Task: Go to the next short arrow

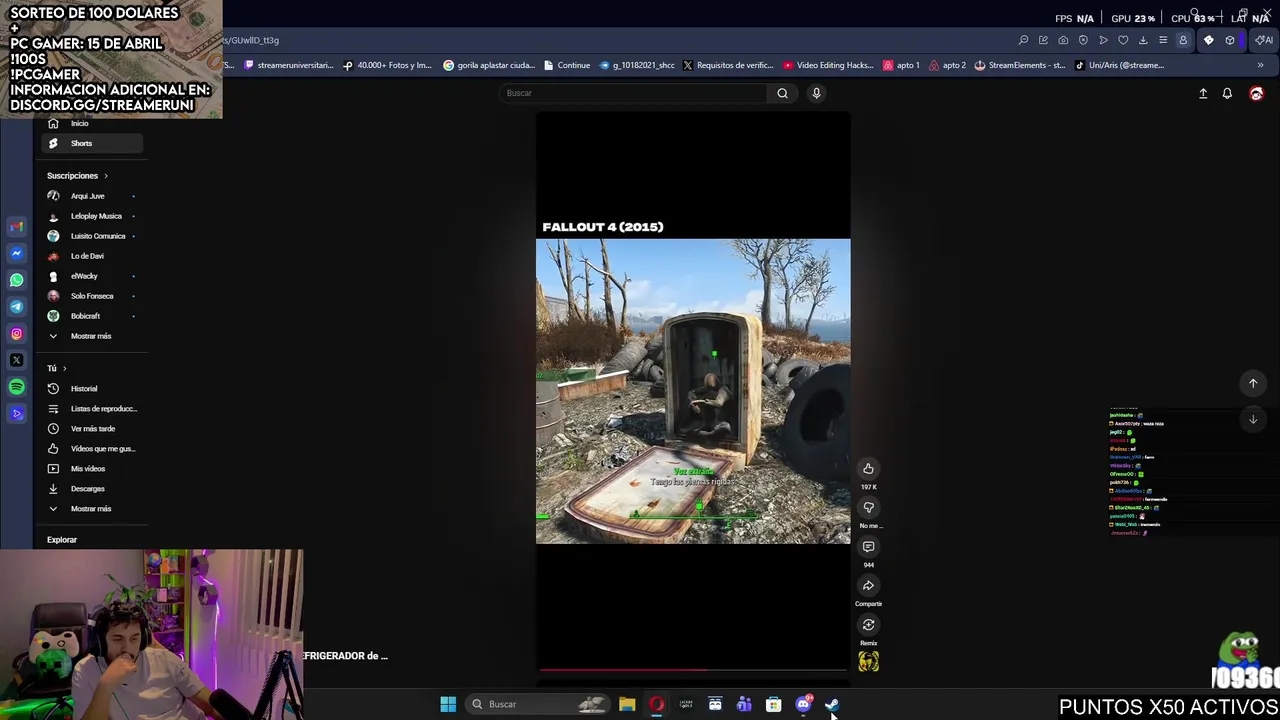Action: coord(1252,419)
